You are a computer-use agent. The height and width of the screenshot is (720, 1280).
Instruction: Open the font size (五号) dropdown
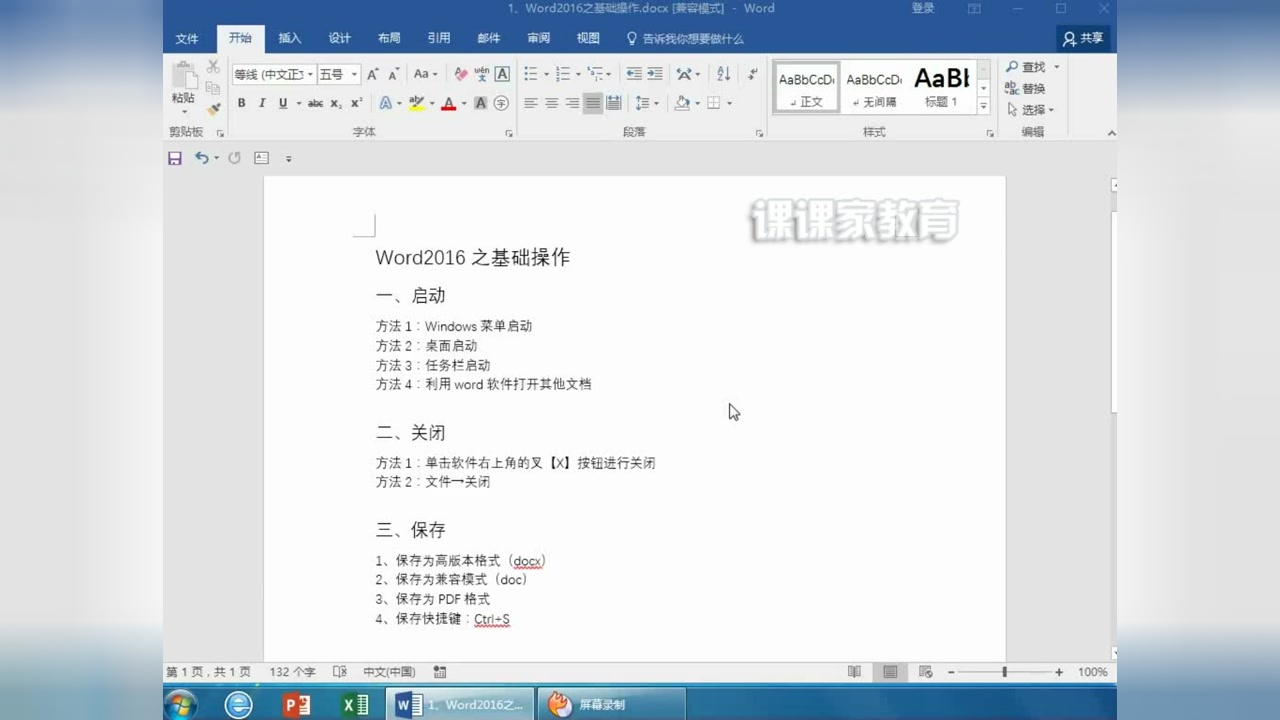tap(339, 74)
